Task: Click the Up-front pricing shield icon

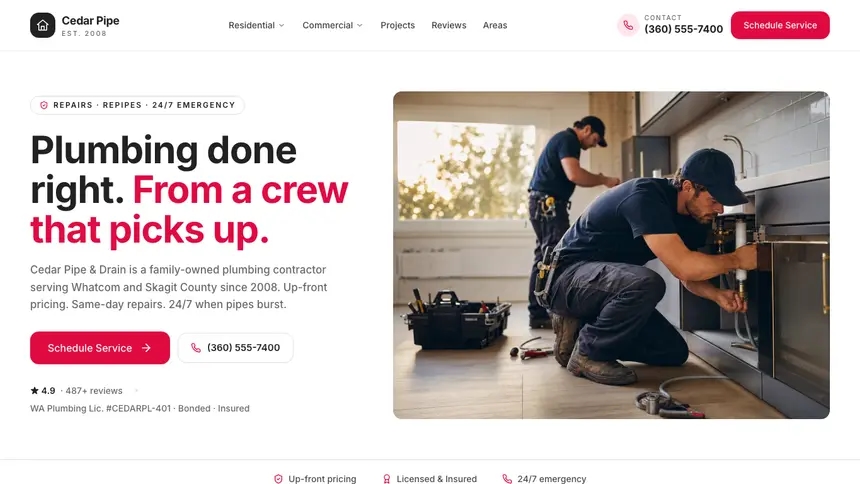Action: 278,479
